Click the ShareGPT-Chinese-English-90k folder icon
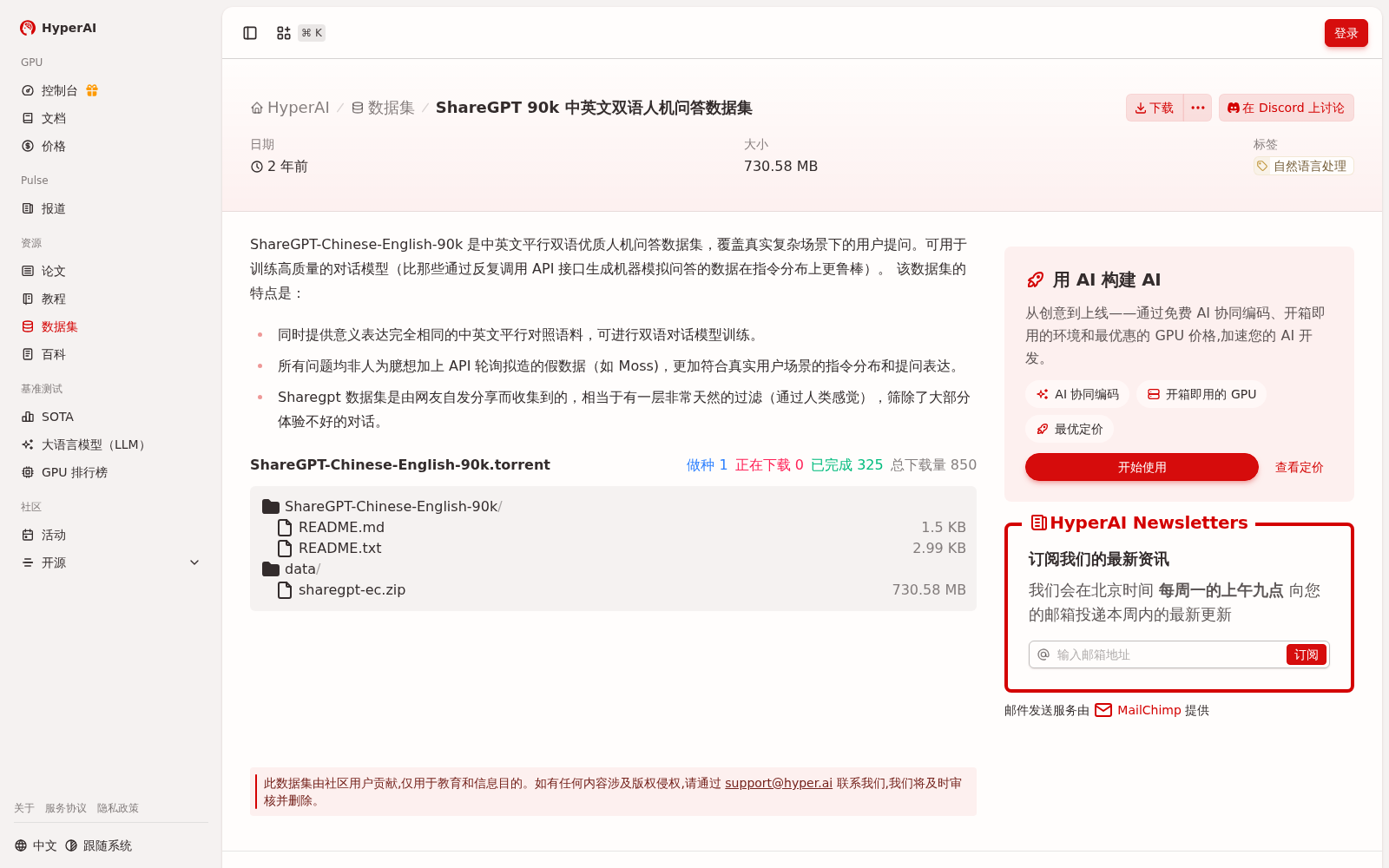This screenshot has height=868, width=1389. [271, 507]
